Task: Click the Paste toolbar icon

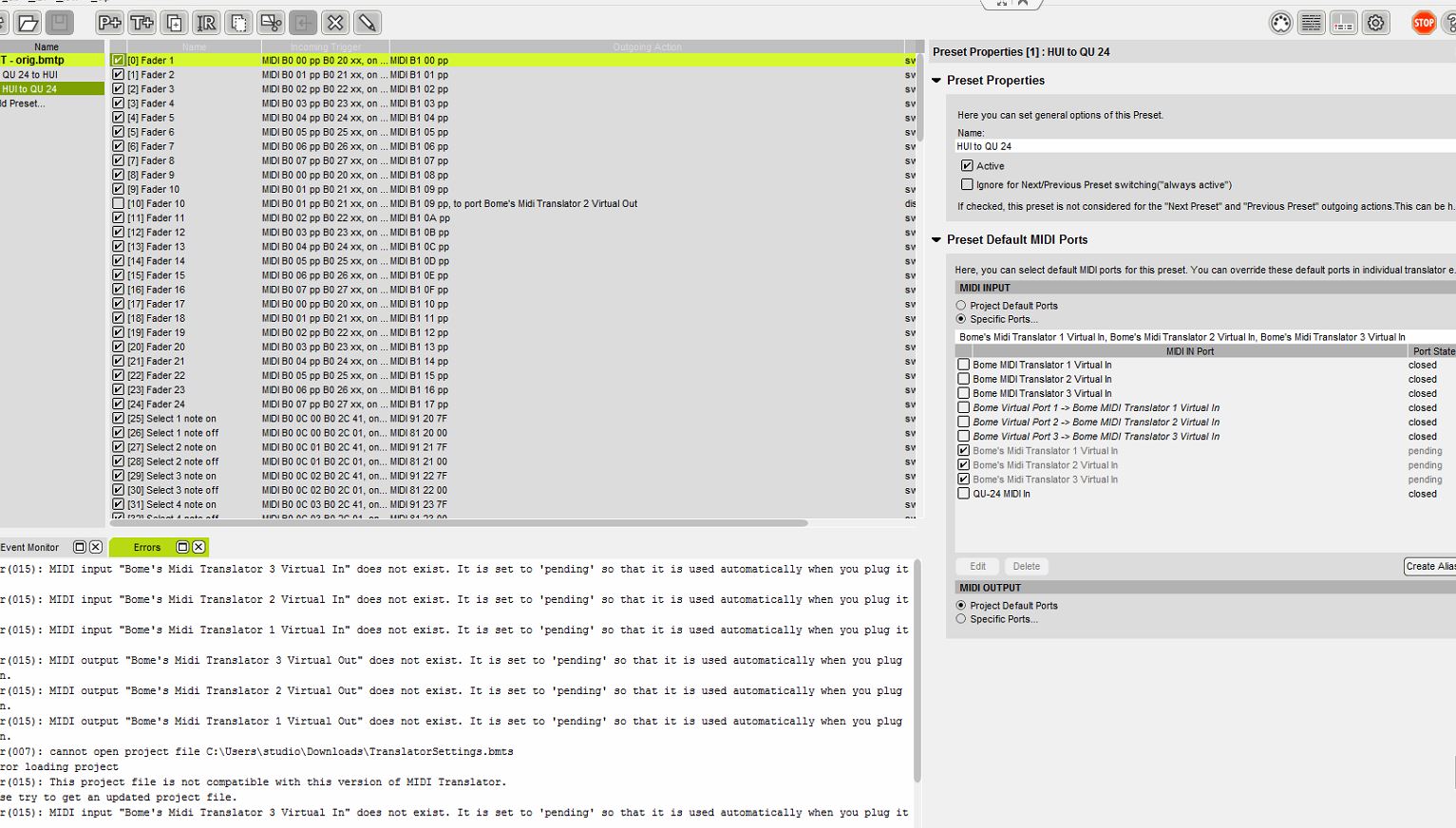Action: (x=303, y=23)
